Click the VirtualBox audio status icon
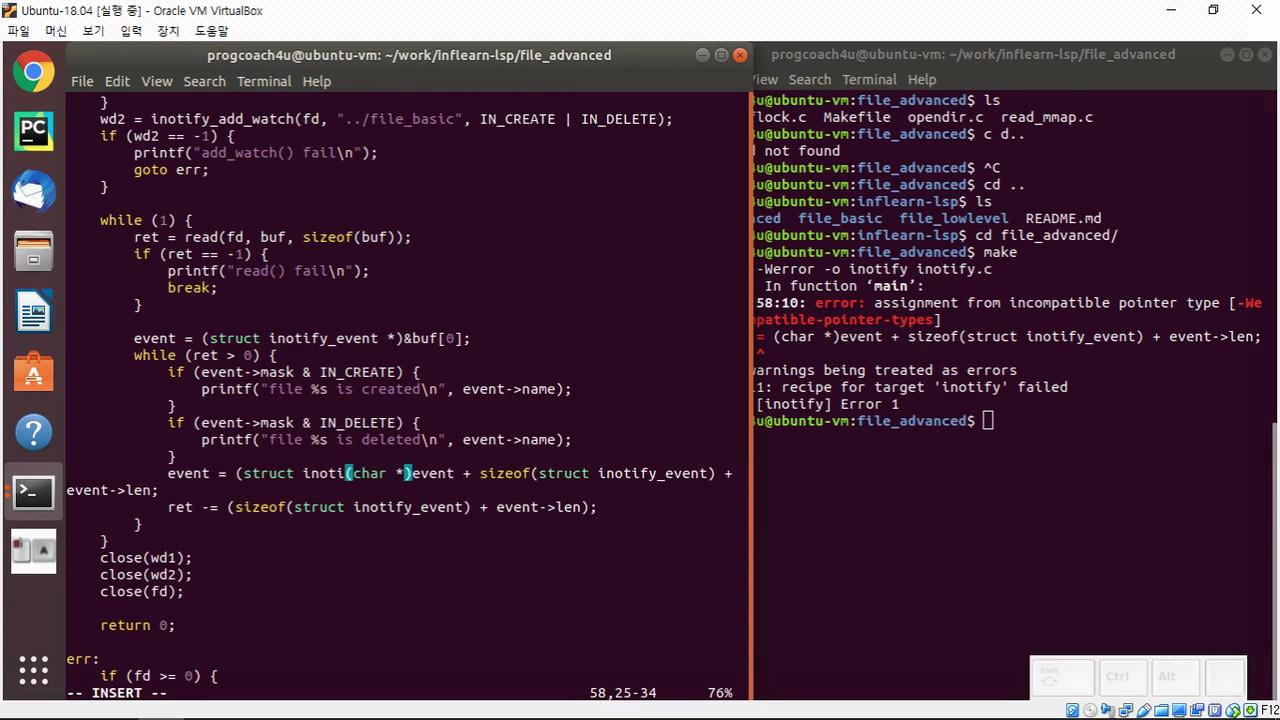Screen dimensions: 1280x720 (1107, 710)
